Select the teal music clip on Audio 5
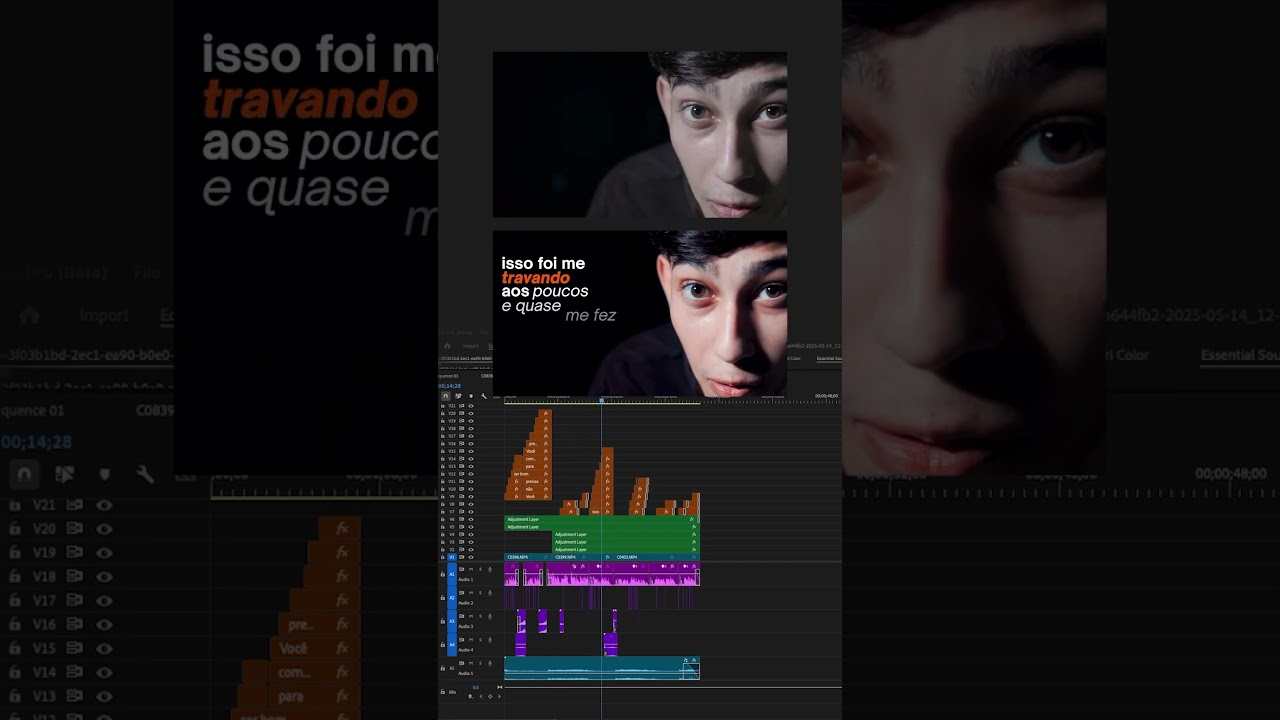This screenshot has height=720, width=1280. coord(602,668)
